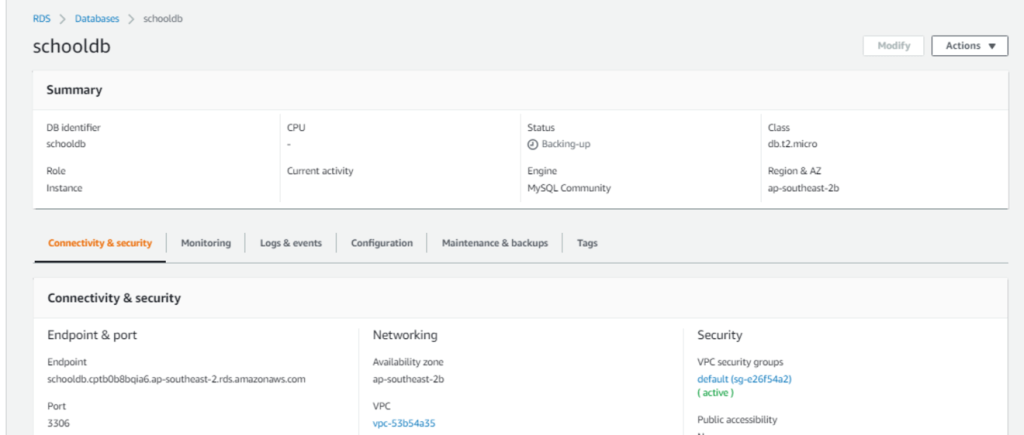Open the Actions dropdown menu
This screenshot has width=1024, height=435.
point(969,46)
